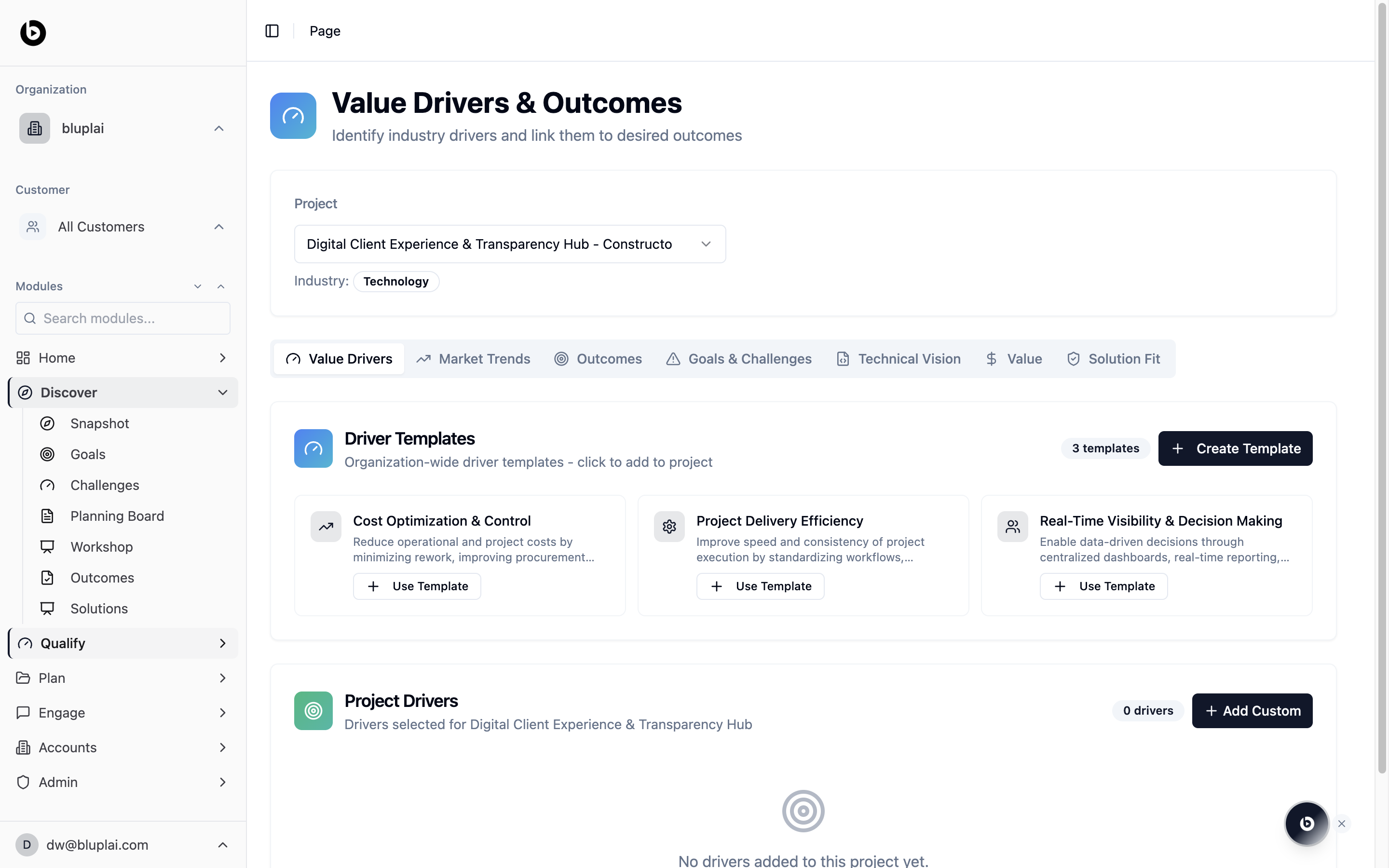Click the Driver Templates gauge icon

pyautogui.click(x=313, y=448)
